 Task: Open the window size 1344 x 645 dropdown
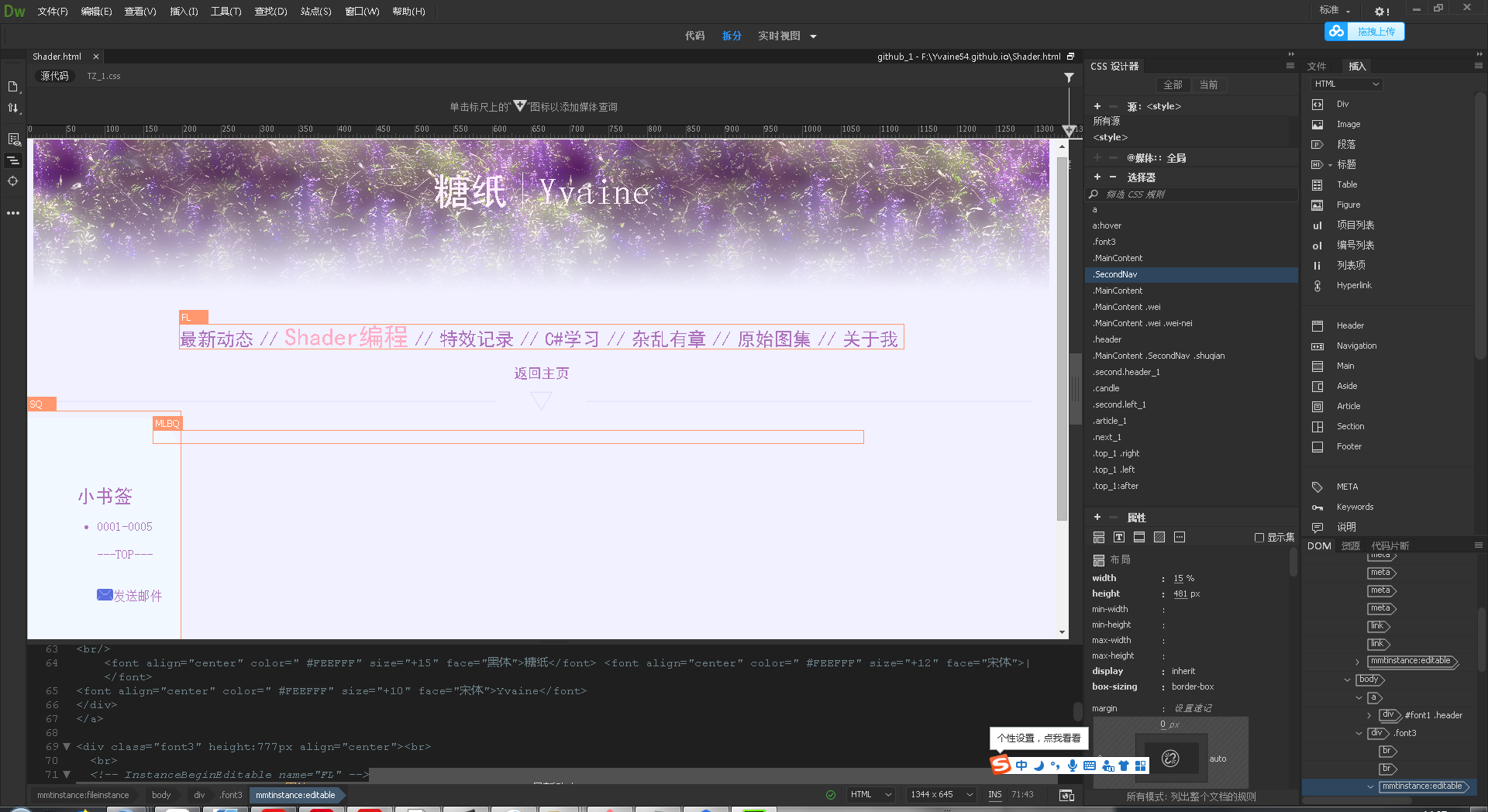(941, 795)
